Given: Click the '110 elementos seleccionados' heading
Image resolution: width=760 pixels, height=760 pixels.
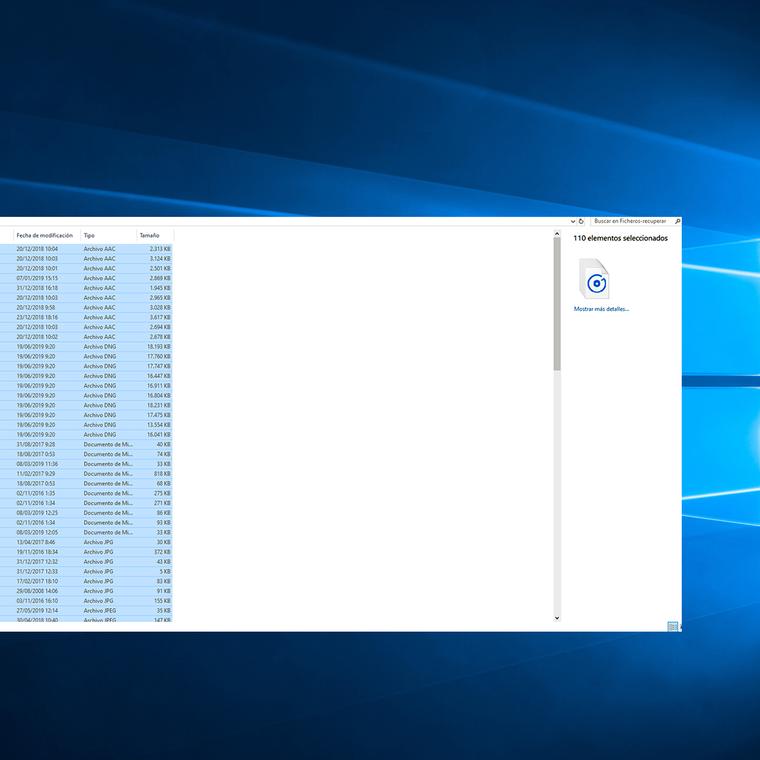Looking at the screenshot, I should (x=620, y=239).
